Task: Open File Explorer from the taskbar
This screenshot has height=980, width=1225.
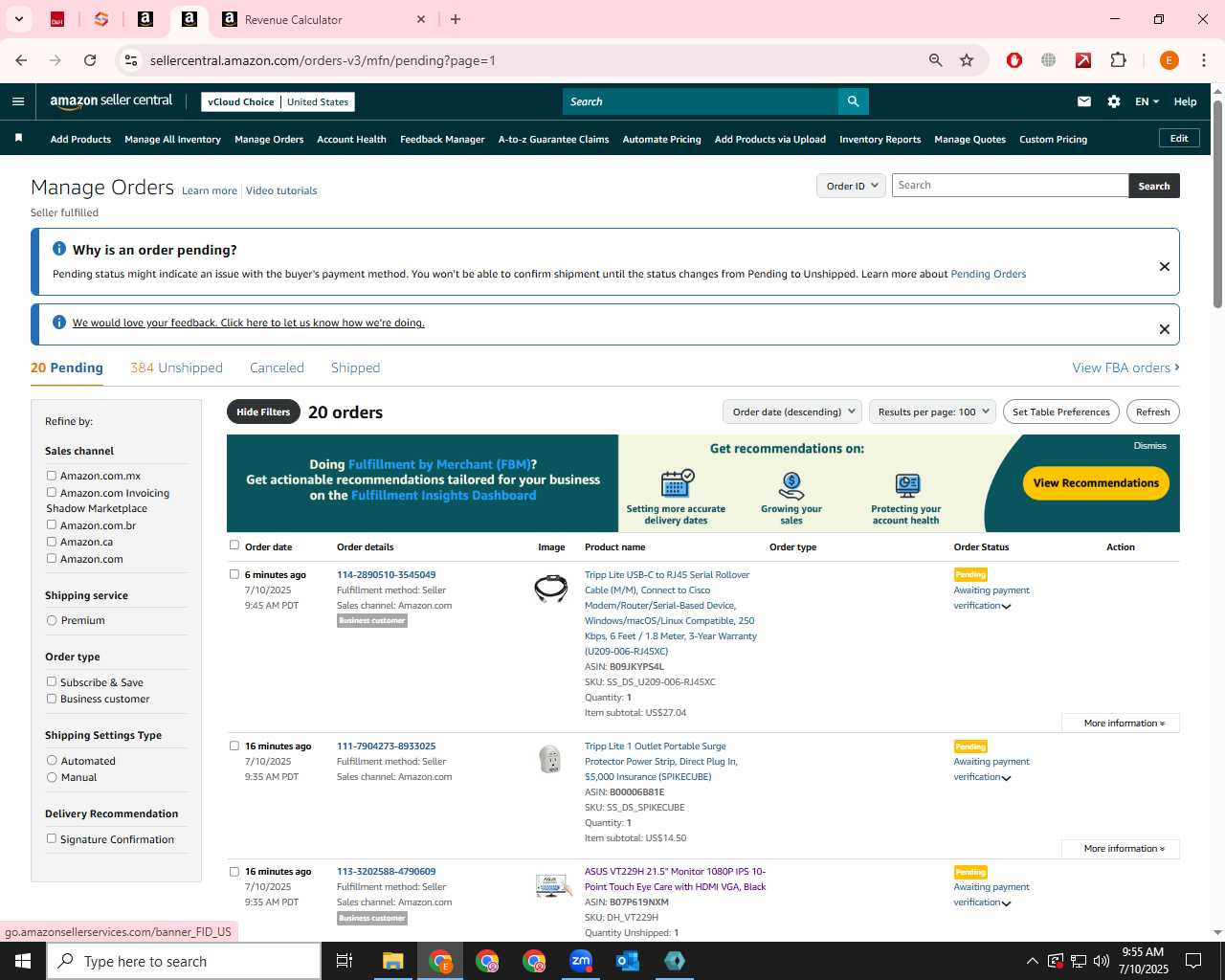Action: click(x=393, y=961)
